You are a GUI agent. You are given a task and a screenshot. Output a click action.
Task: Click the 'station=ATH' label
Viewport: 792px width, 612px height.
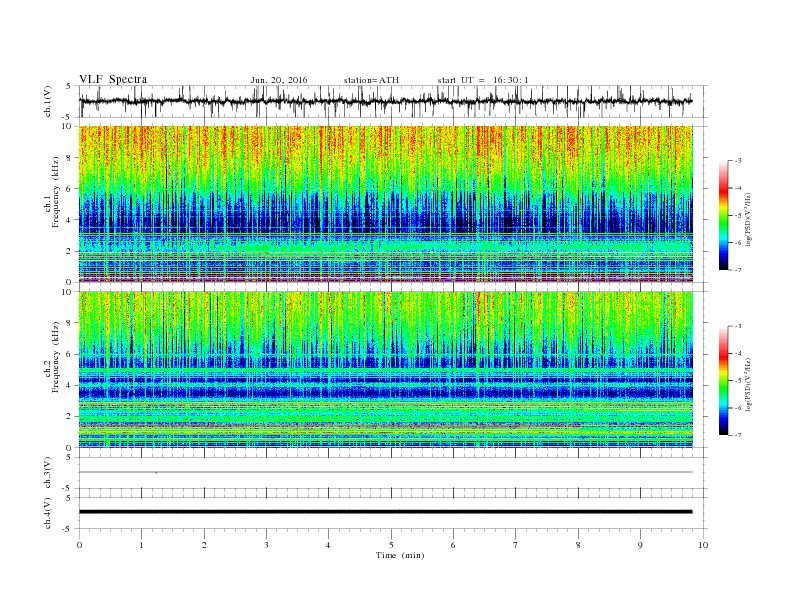[x=371, y=80]
